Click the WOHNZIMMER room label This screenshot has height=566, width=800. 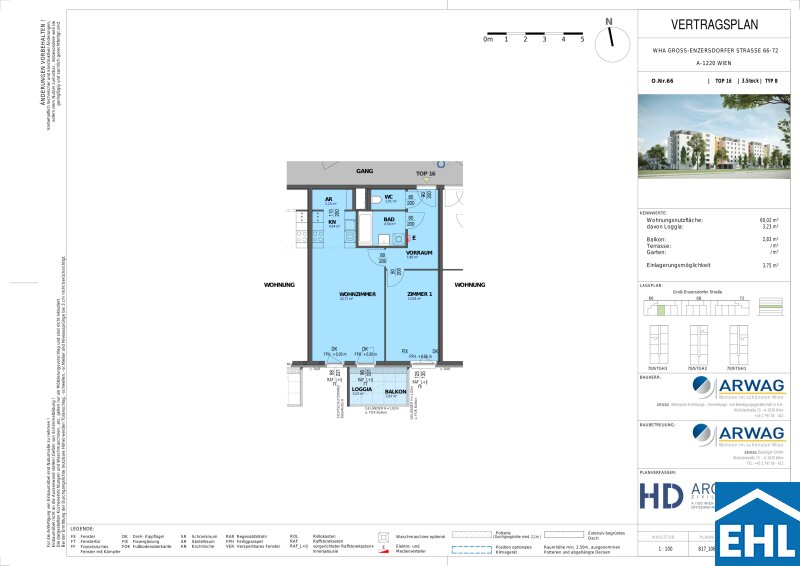(x=357, y=294)
